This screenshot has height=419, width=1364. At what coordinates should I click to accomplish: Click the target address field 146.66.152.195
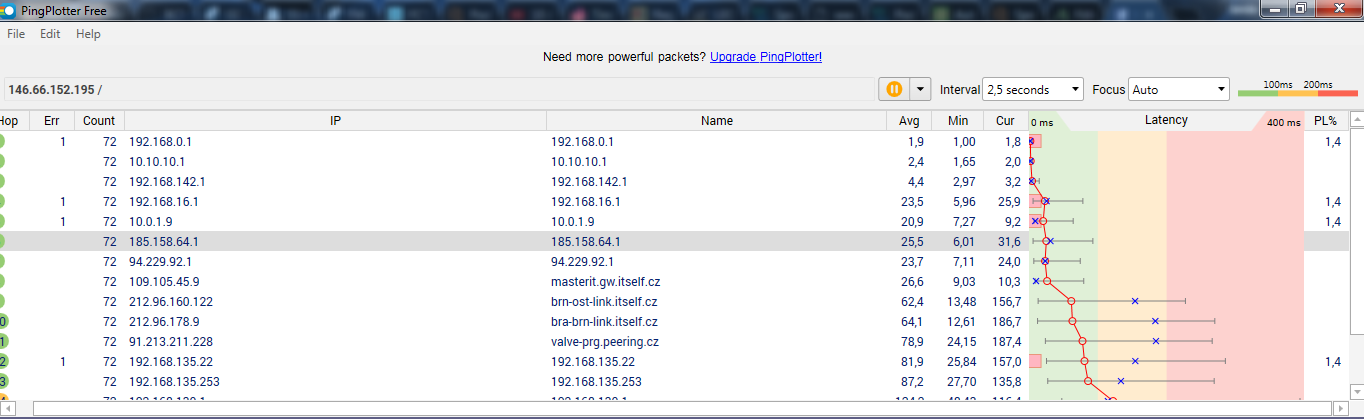coord(440,90)
